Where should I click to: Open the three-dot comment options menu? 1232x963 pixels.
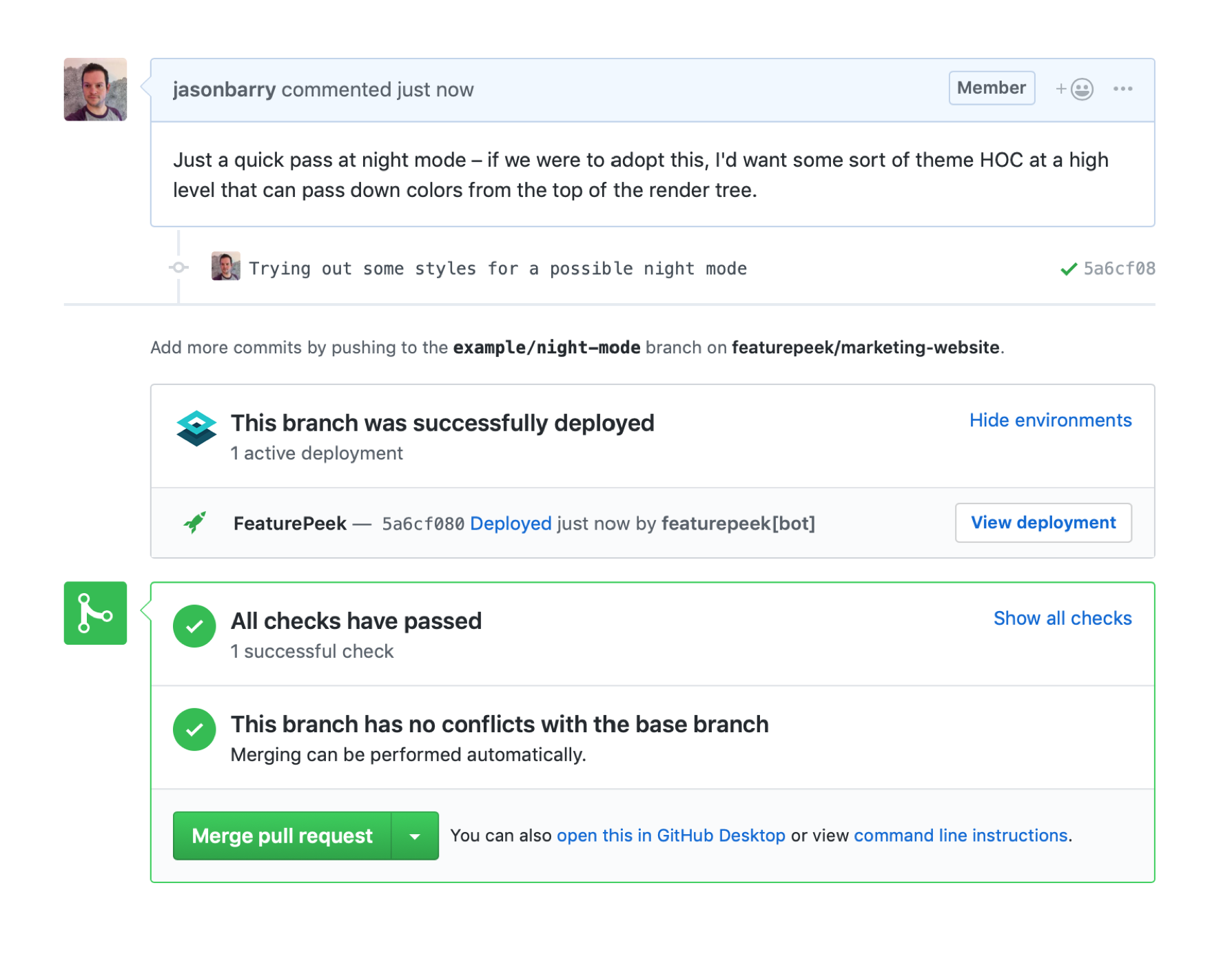tap(1122, 89)
